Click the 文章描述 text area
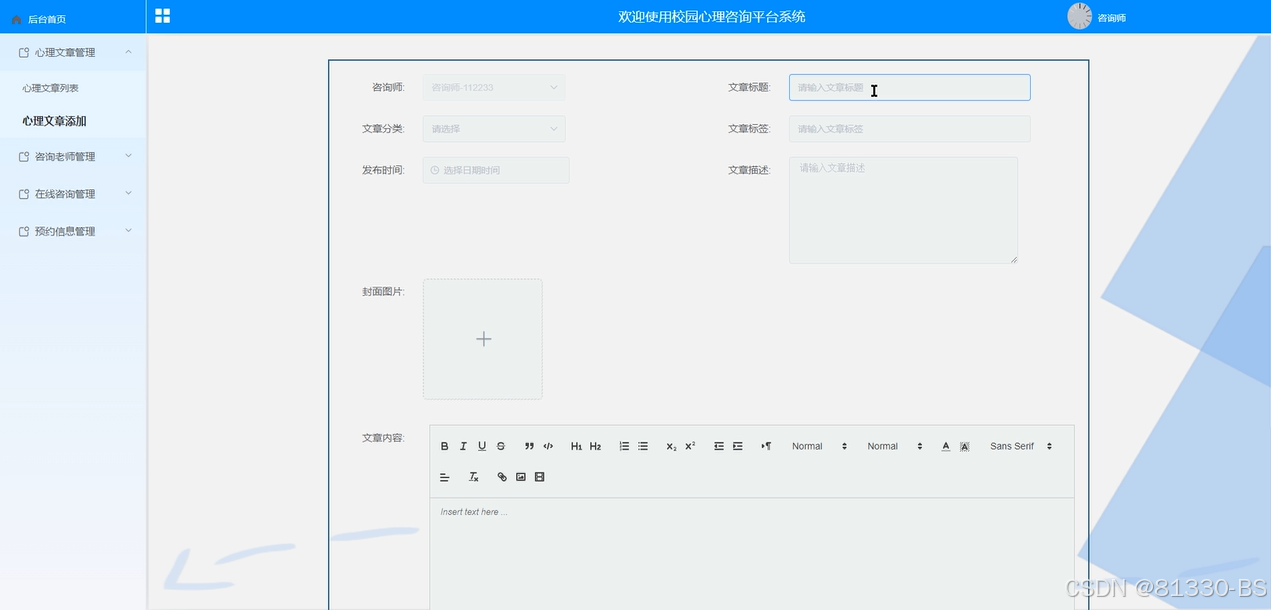 [903, 210]
